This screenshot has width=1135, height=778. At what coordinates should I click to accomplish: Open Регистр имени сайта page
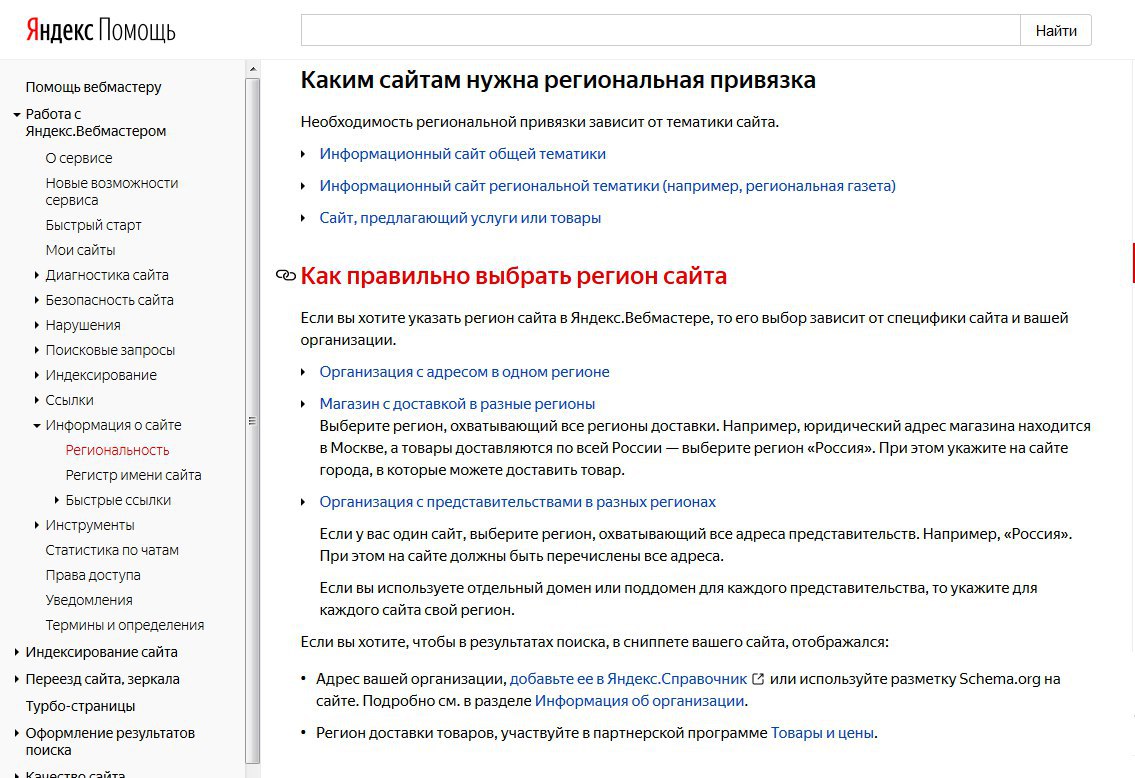coord(133,475)
